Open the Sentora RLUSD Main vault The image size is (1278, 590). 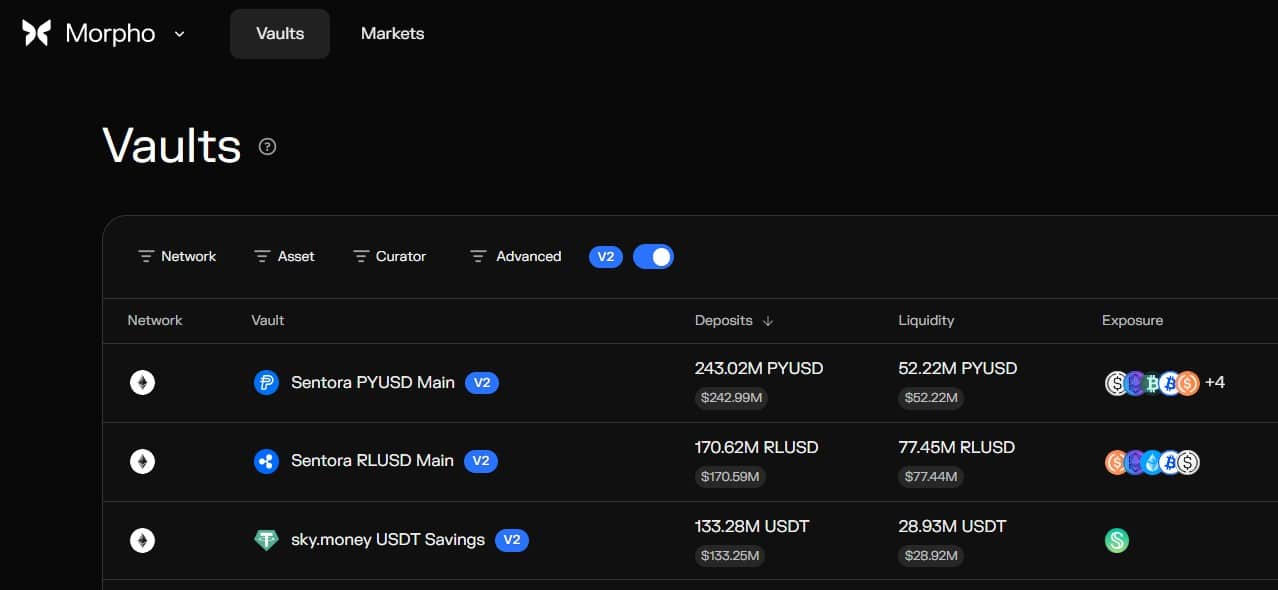click(372, 461)
